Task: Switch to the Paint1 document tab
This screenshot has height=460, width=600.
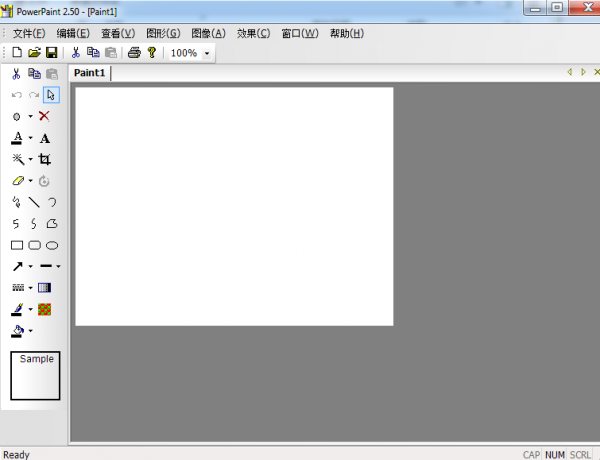Action: click(90, 73)
